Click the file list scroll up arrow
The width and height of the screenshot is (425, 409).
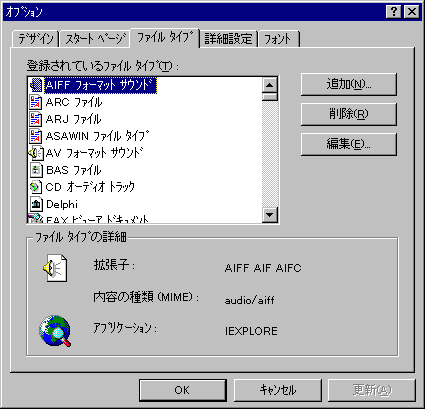click(270, 85)
